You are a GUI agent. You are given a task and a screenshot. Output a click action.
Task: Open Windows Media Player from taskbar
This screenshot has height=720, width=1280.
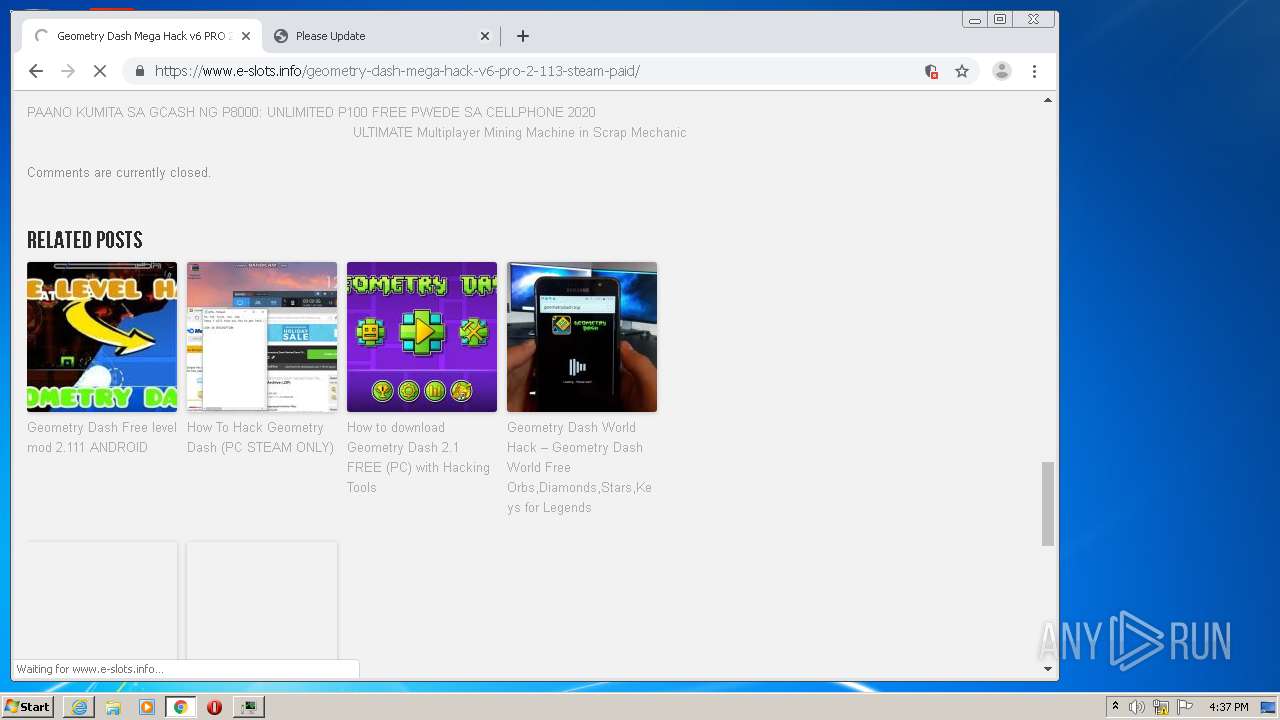(147, 707)
